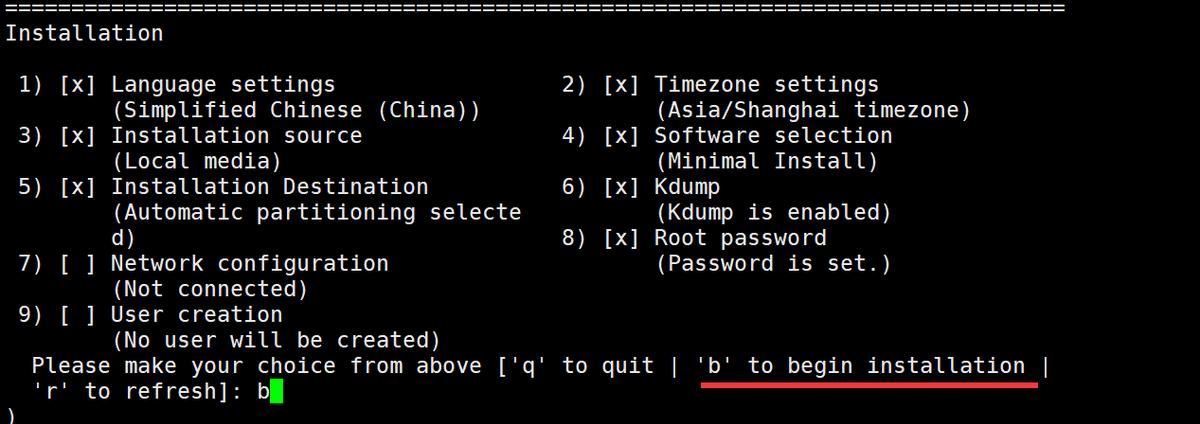This screenshot has height=424, width=1200.
Task: Select the Installation Destination entry
Action: coord(269,187)
